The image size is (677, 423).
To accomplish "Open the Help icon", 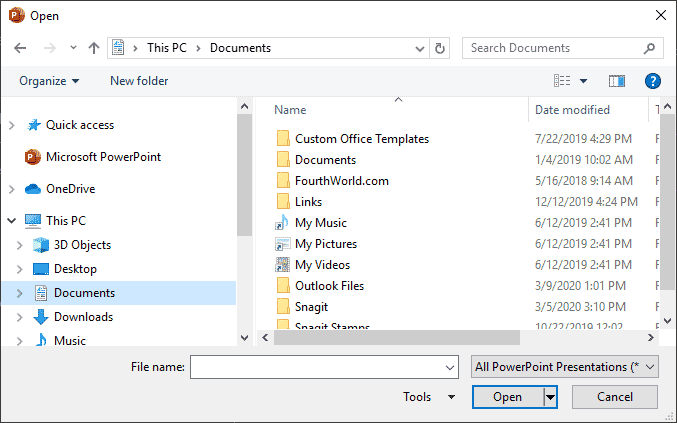I will 652,81.
